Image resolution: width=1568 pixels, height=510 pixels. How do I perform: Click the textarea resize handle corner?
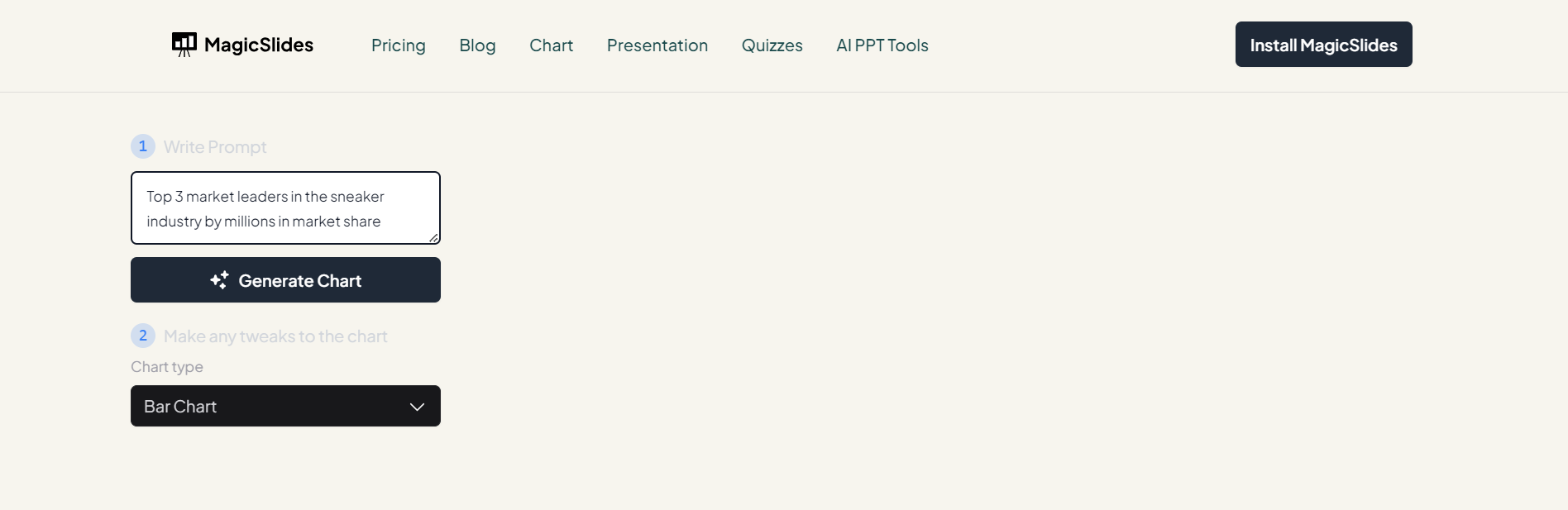433,238
